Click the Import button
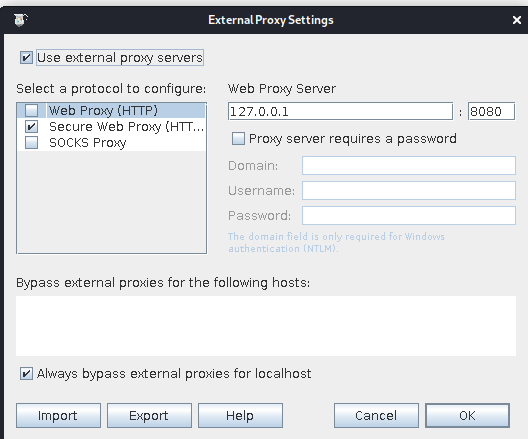The width and height of the screenshot is (528, 439). coord(58,415)
